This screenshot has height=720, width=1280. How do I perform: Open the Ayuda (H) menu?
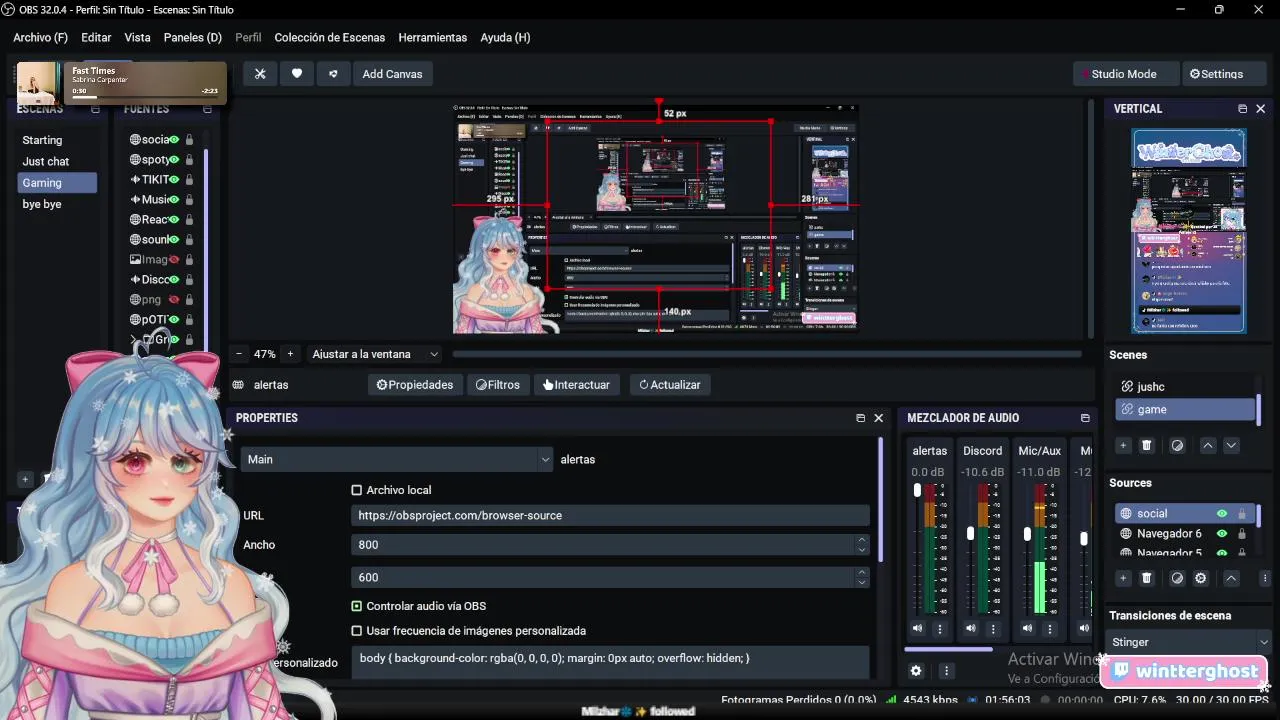click(x=506, y=38)
